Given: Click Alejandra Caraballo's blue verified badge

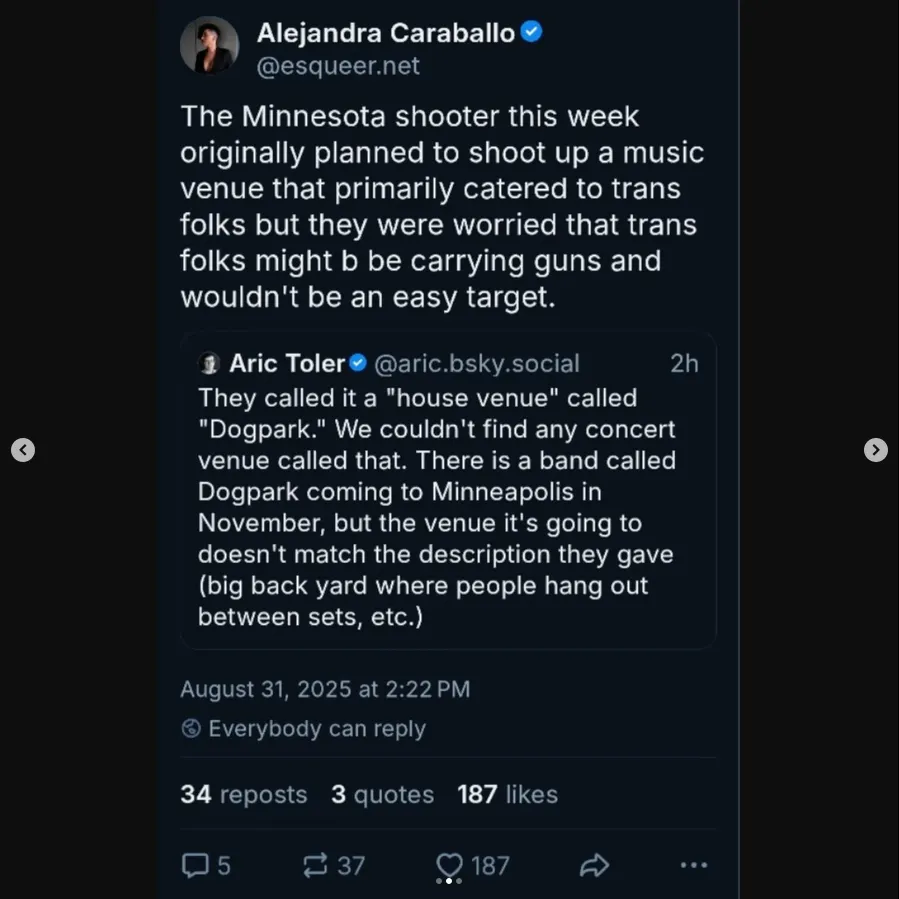Looking at the screenshot, I should point(532,32).
